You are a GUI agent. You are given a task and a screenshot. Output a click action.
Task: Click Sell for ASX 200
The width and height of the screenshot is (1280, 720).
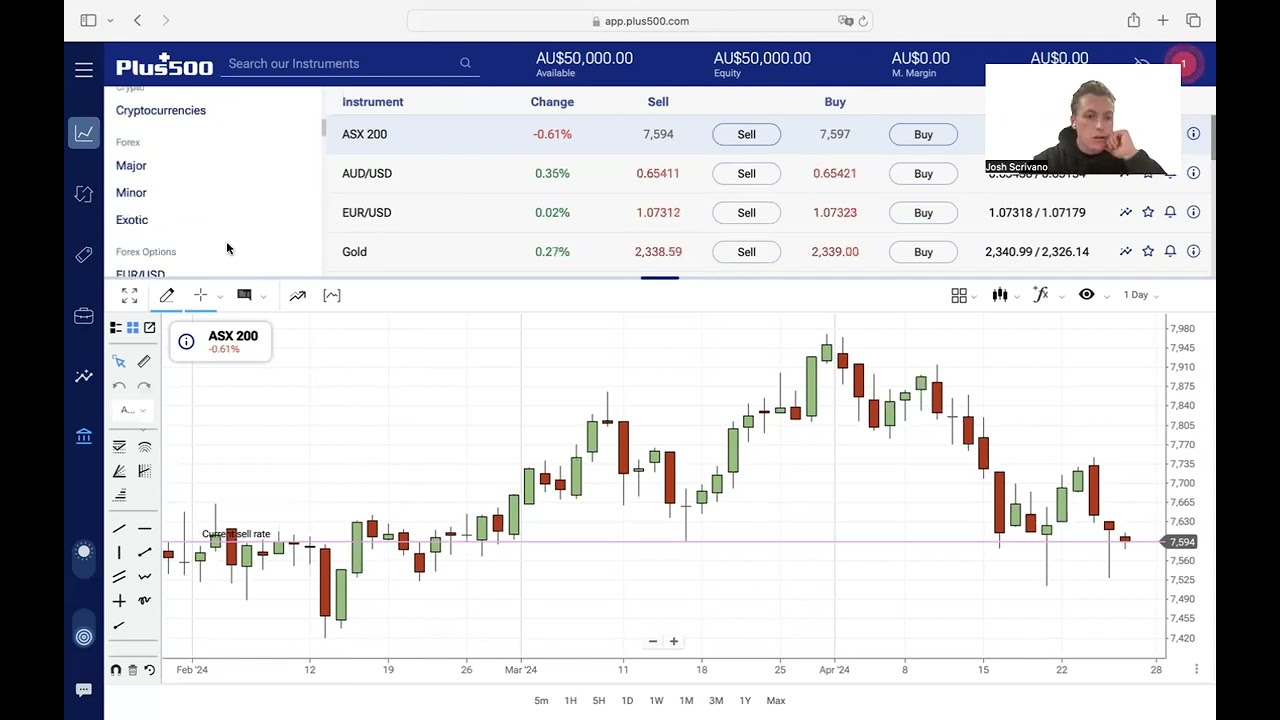tap(746, 134)
